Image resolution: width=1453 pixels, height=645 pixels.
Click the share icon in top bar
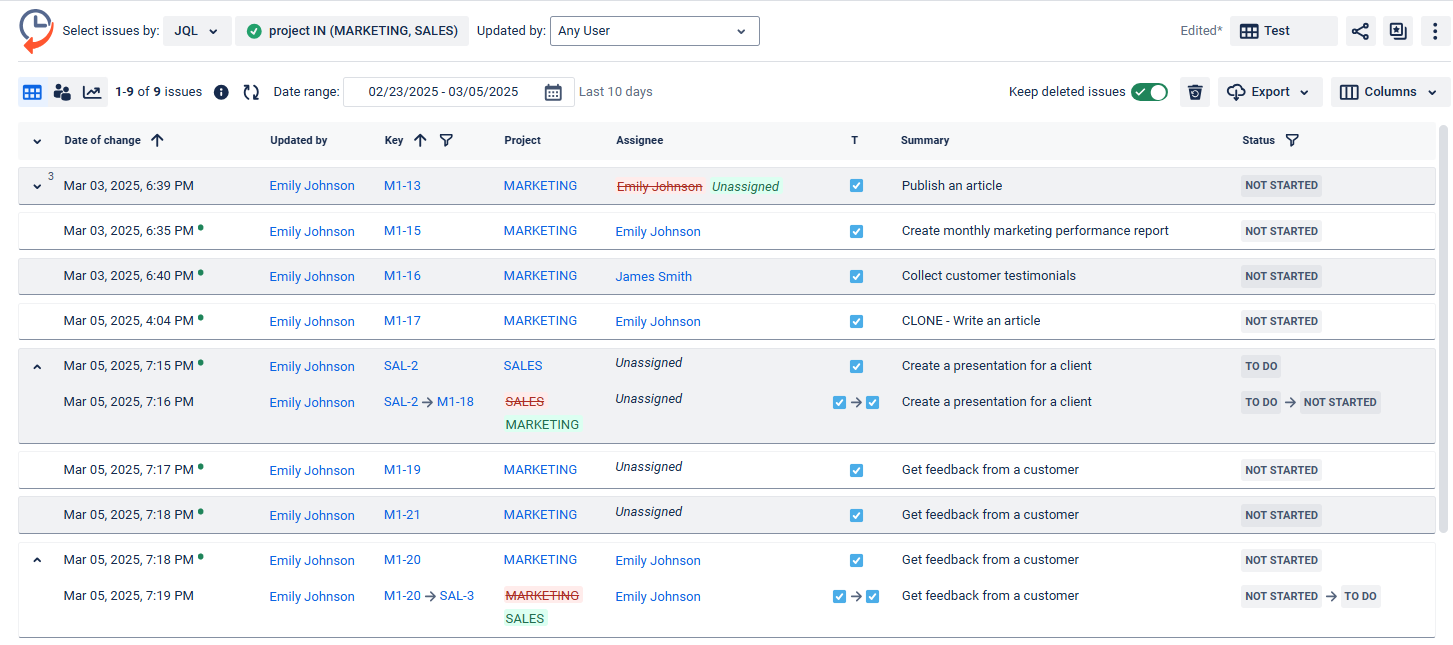[x=1360, y=31]
